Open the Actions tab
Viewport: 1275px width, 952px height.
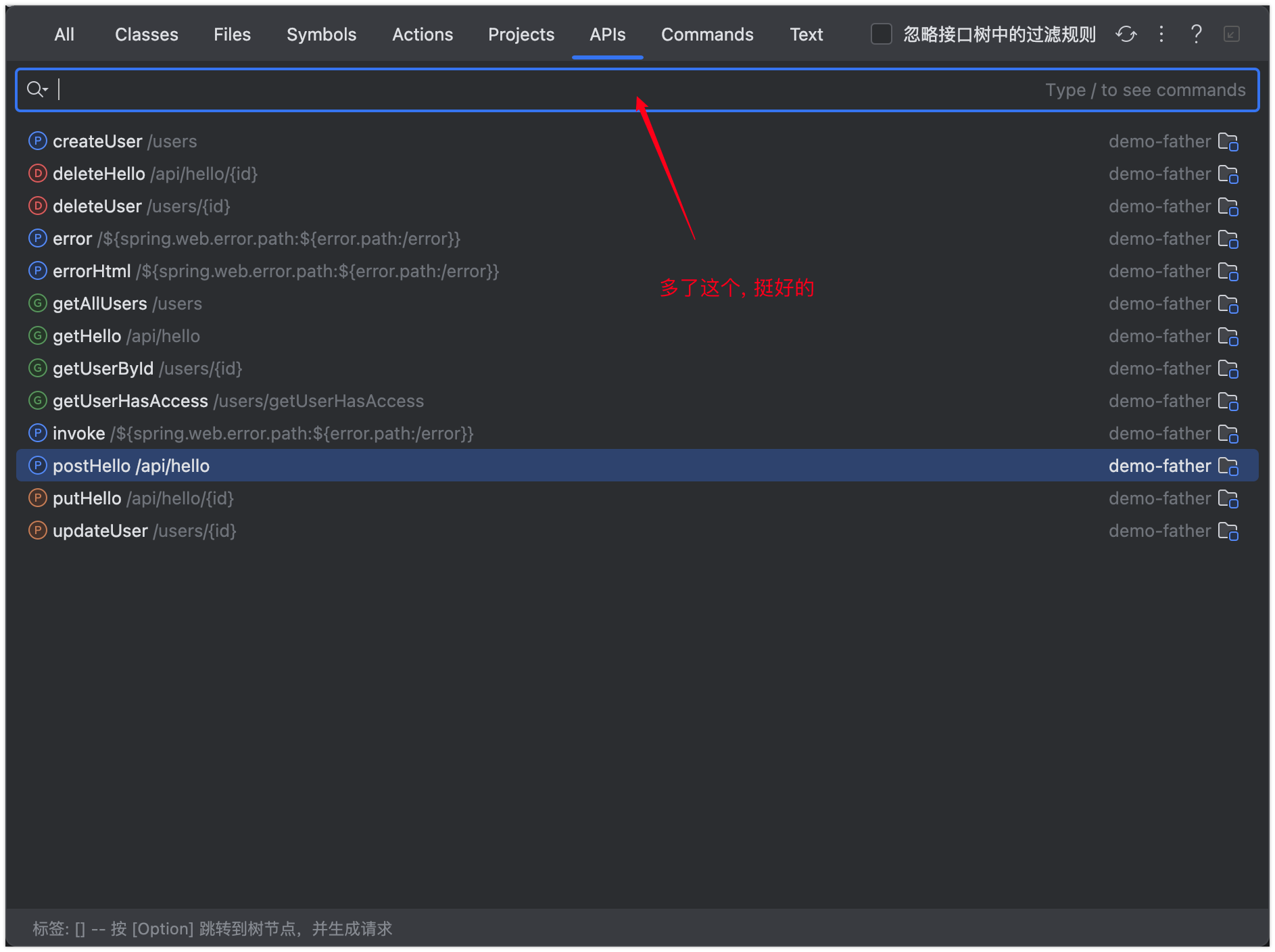click(423, 34)
